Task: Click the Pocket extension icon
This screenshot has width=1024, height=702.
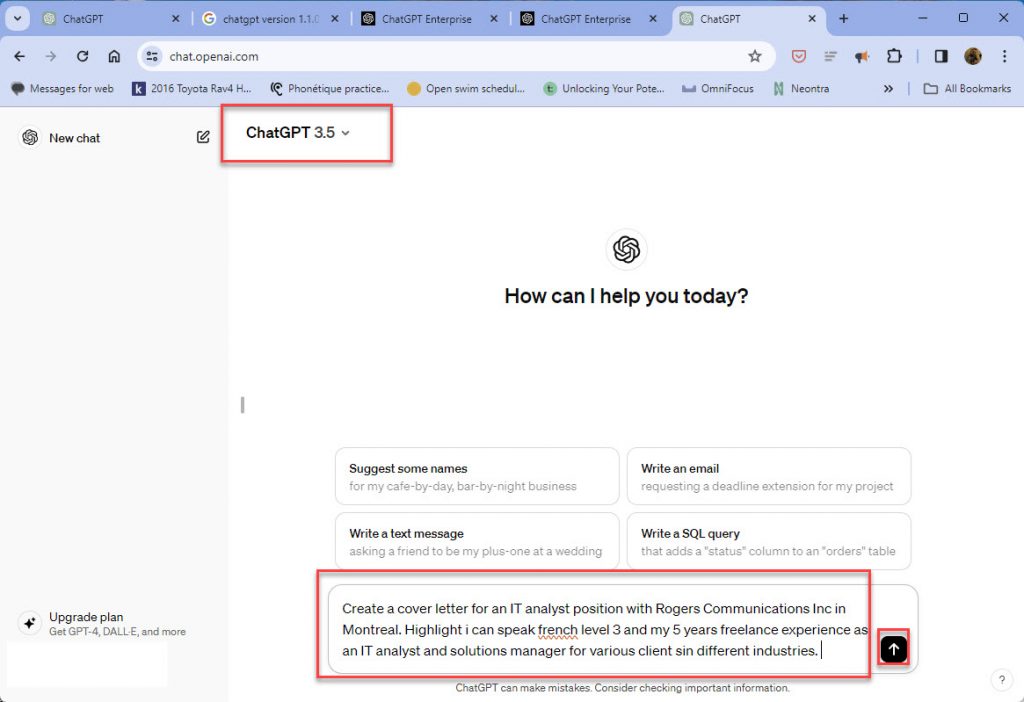Action: point(798,57)
